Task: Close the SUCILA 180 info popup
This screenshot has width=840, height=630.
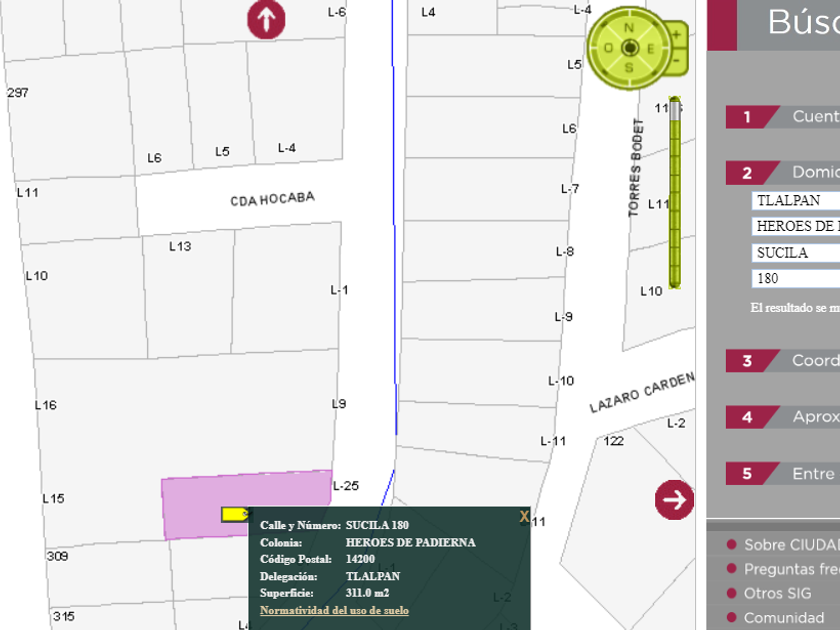Action: point(524,517)
